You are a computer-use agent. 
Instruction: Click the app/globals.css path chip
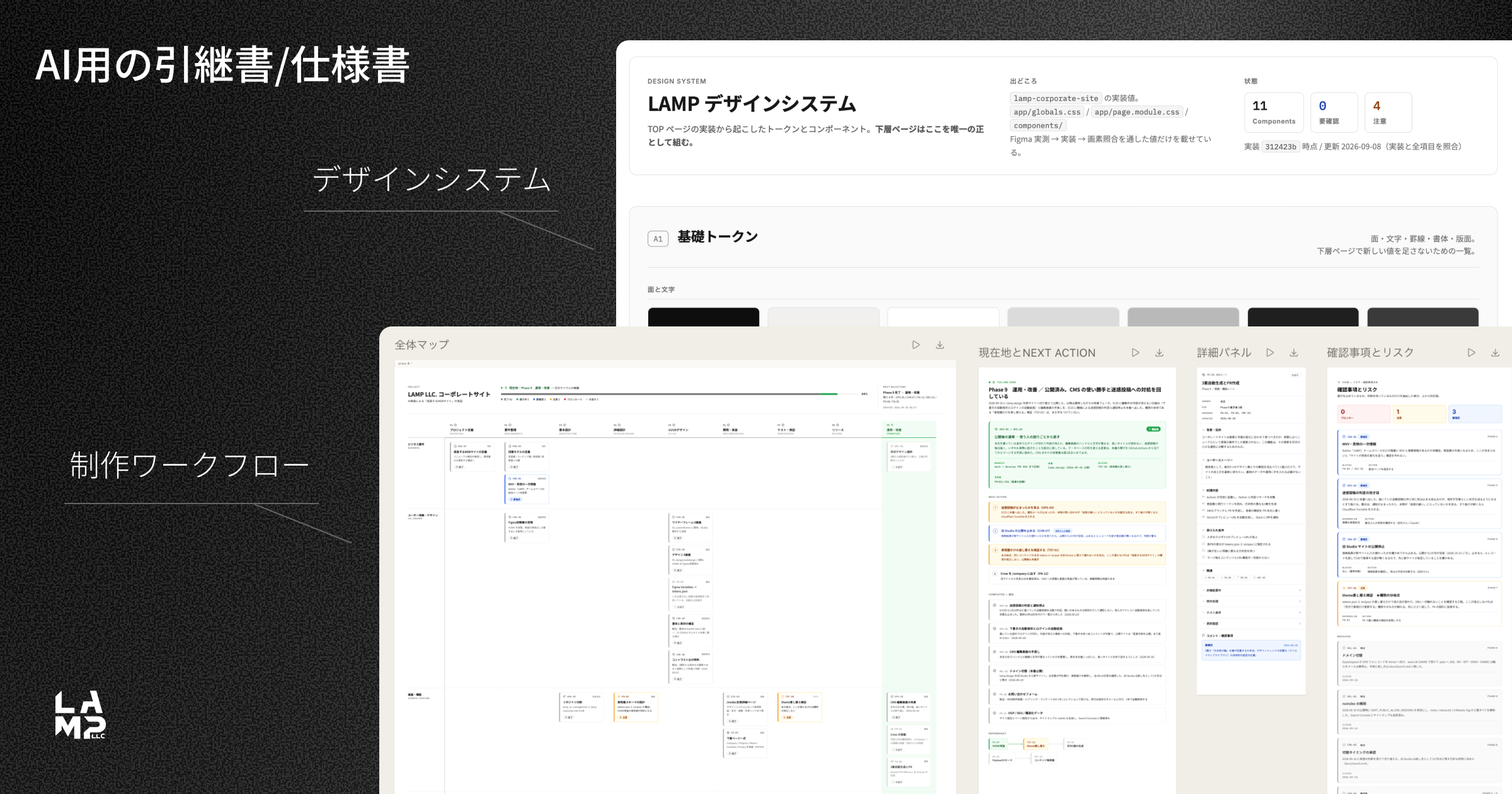pos(1047,112)
